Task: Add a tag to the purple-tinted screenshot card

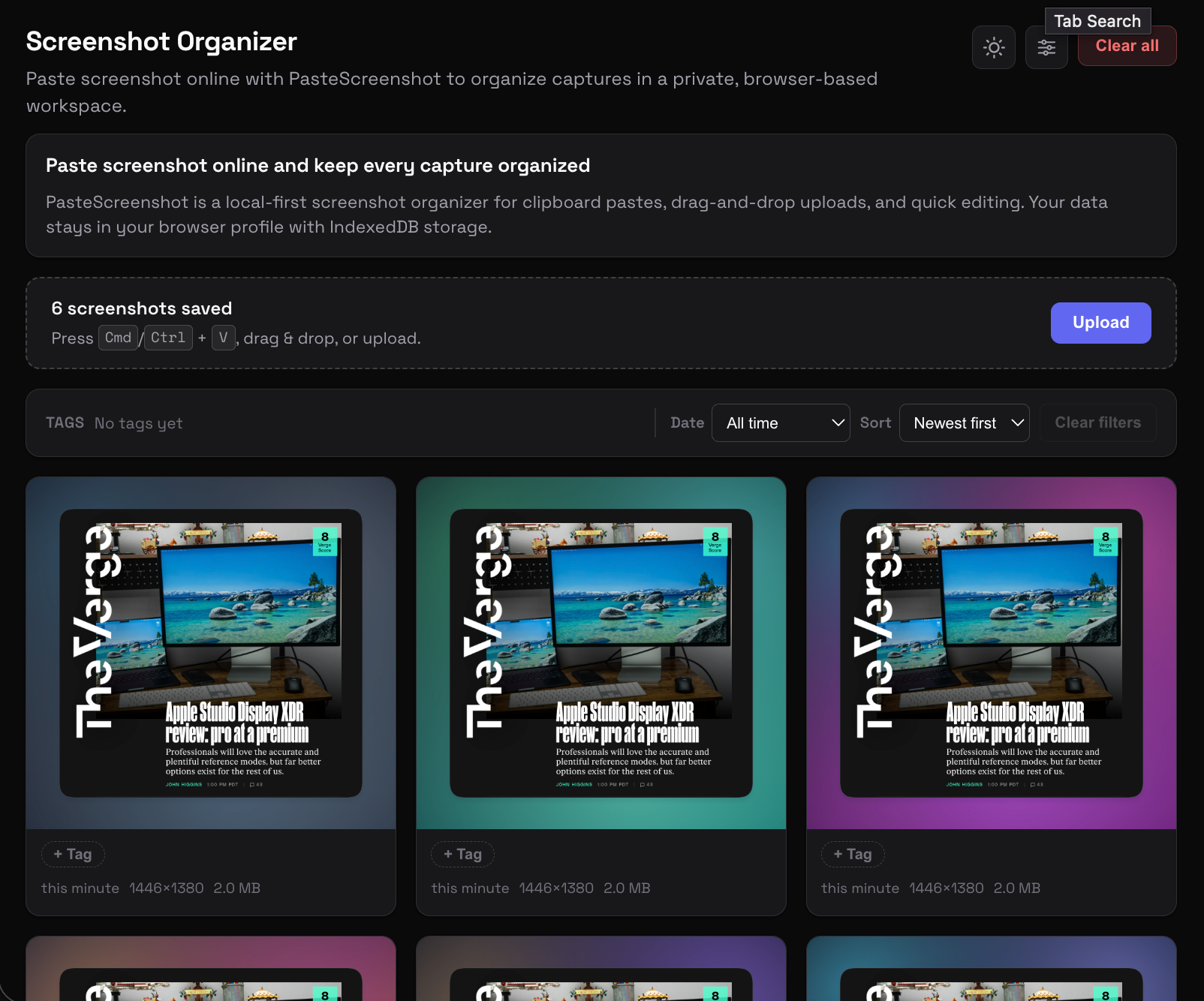Action: pyautogui.click(x=853, y=854)
